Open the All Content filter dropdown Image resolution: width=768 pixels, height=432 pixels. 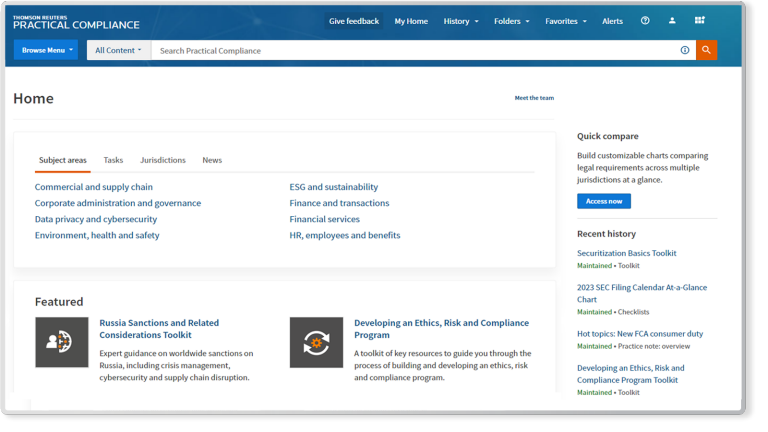click(x=118, y=50)
